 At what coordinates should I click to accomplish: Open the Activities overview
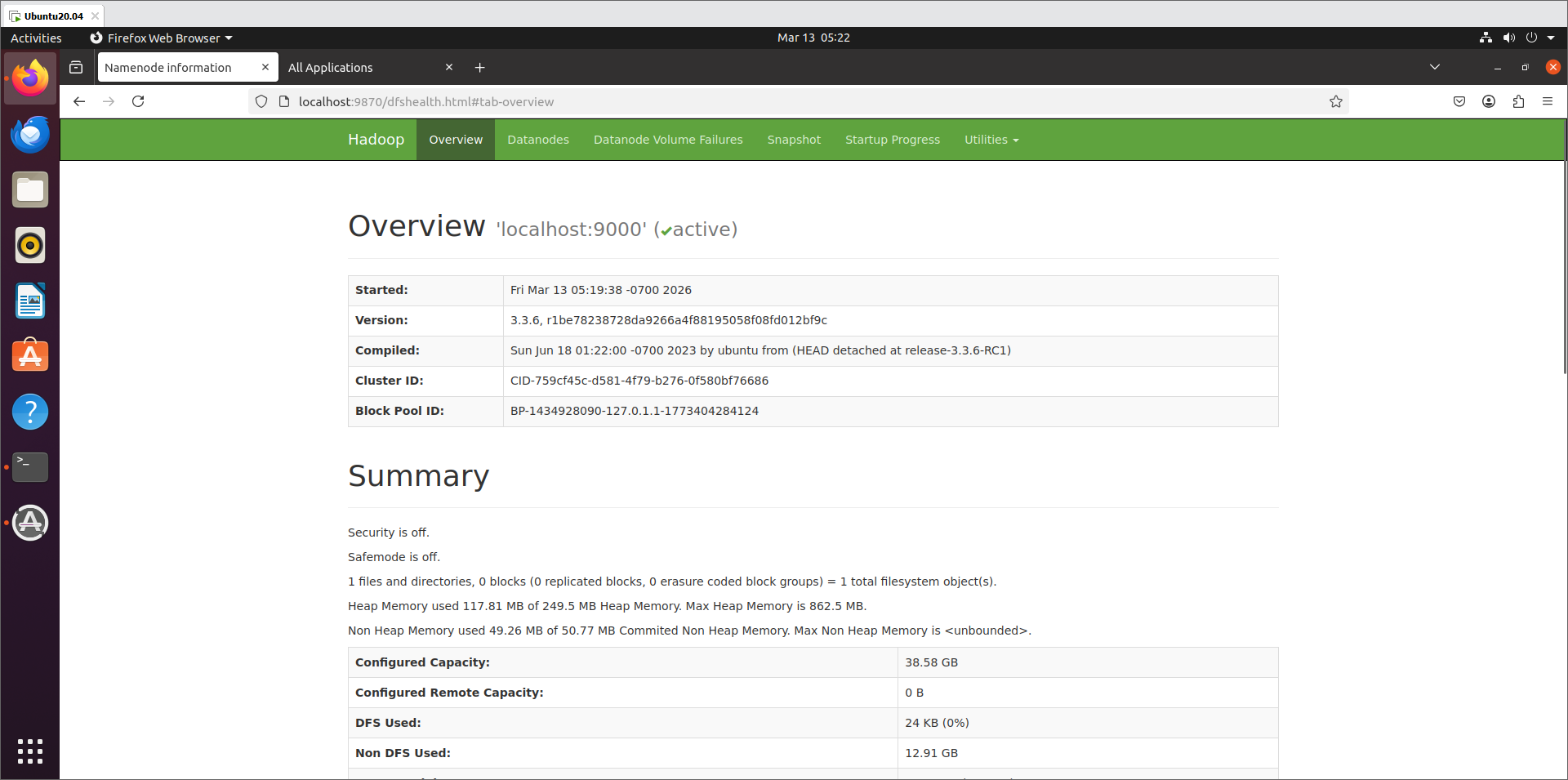pos(36,38)
